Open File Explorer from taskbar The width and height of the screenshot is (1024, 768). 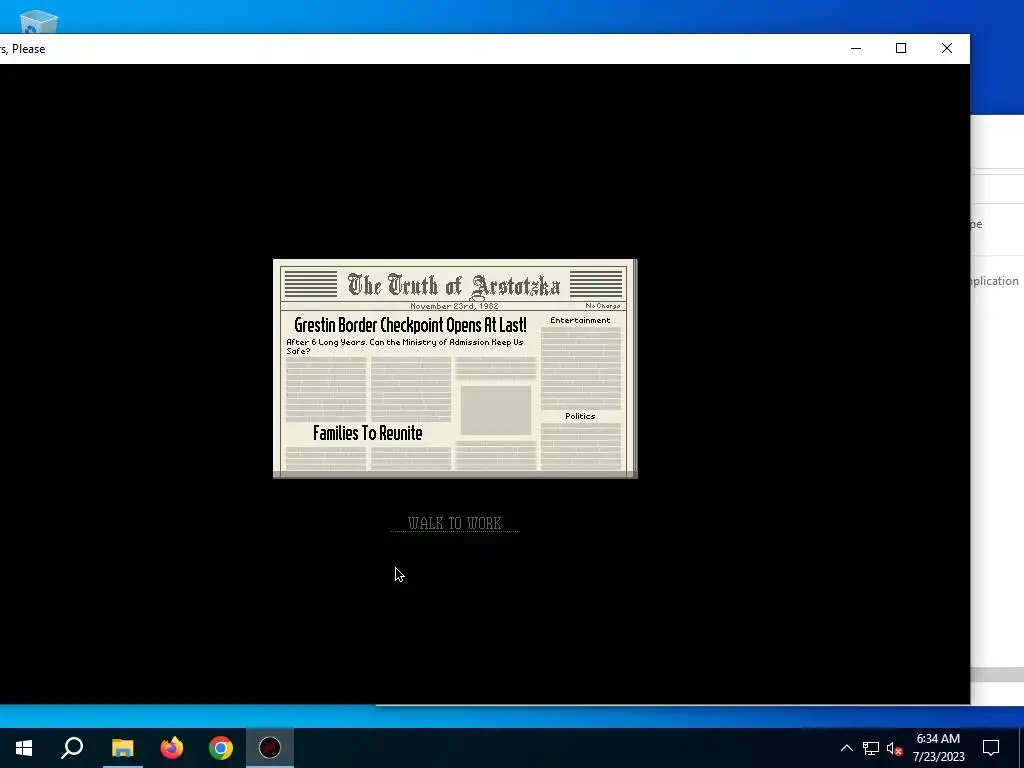coord(122,748)
